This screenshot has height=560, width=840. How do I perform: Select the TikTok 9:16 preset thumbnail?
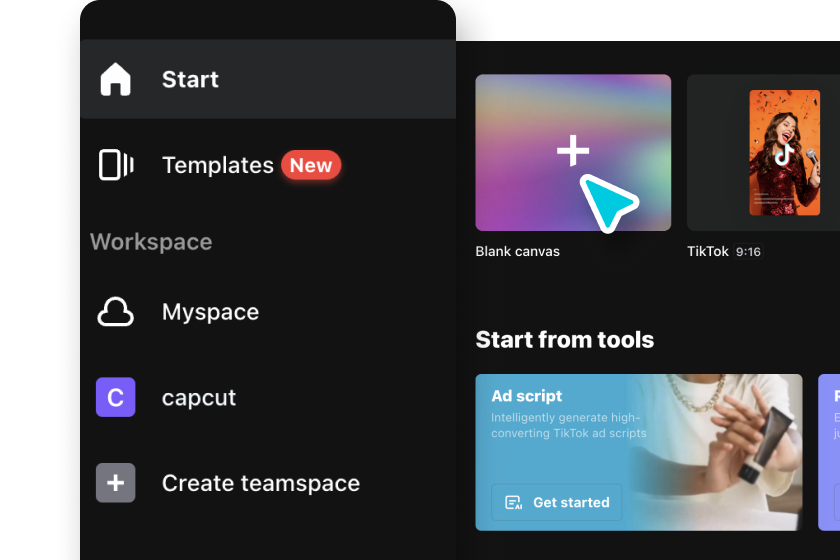coord(763,153)
